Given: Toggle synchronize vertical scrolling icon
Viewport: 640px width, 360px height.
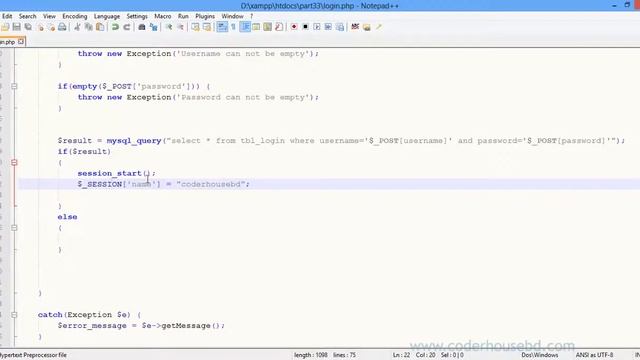Looking at the screenshot, I should tap(196, 27).
